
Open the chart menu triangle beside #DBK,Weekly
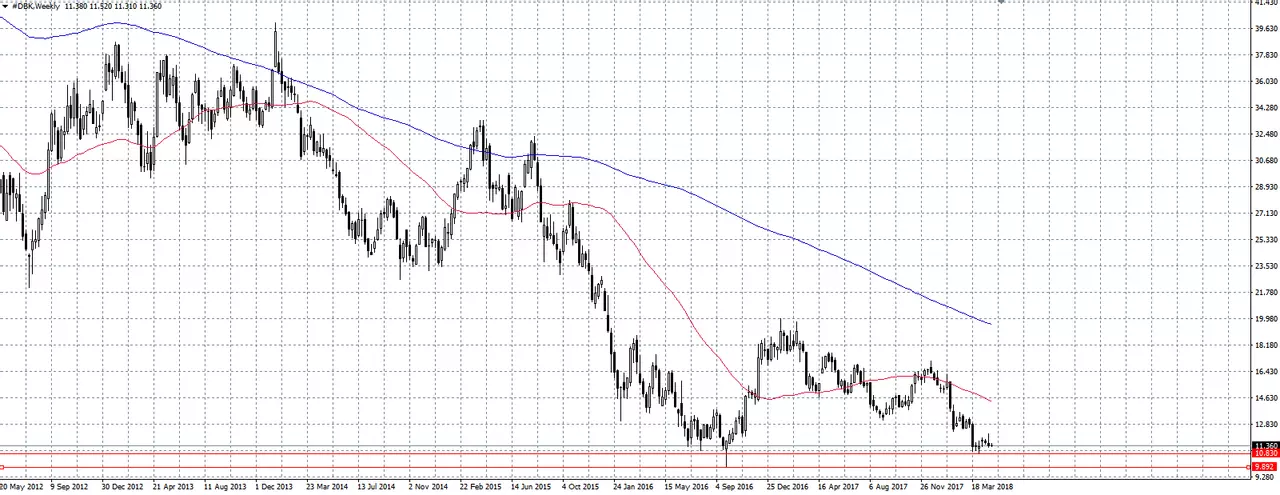(4, 6)
